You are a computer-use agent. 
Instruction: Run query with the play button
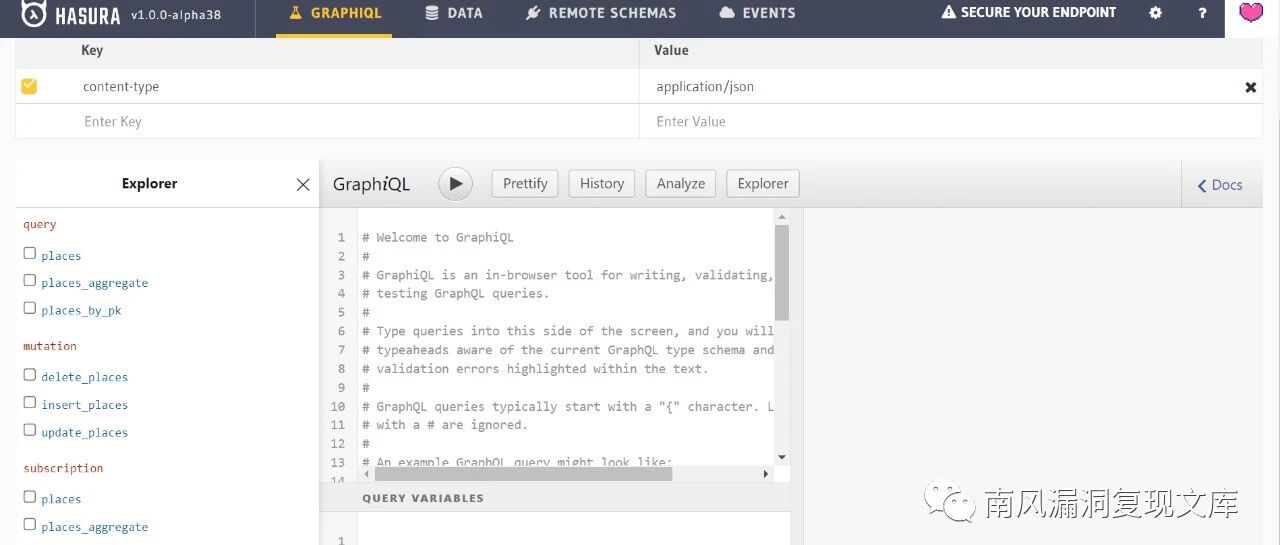coord(455,183)
